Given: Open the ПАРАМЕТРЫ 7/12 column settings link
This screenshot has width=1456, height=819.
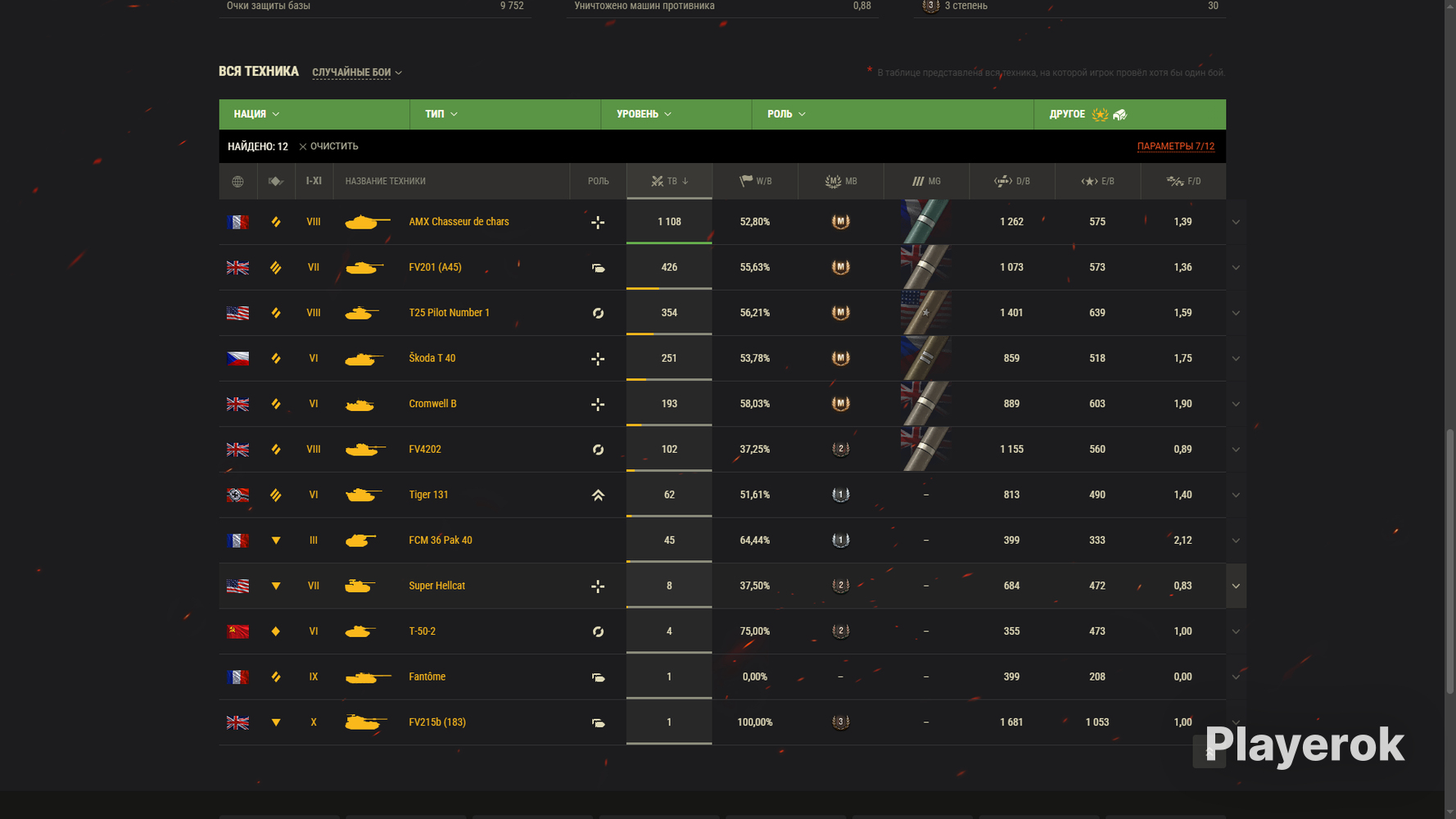Looking at the screenshot, I should click(1176, 147).
